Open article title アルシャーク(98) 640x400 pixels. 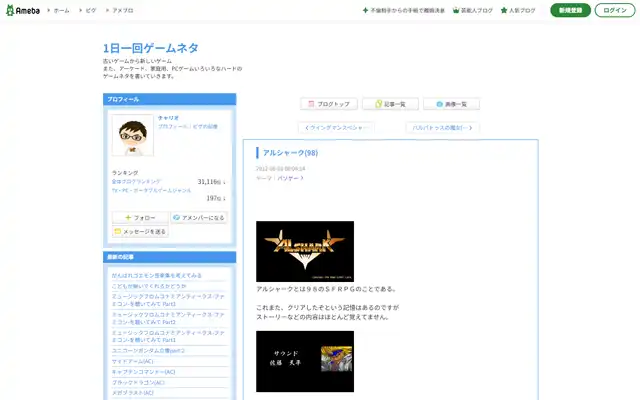tap(290, 153)
